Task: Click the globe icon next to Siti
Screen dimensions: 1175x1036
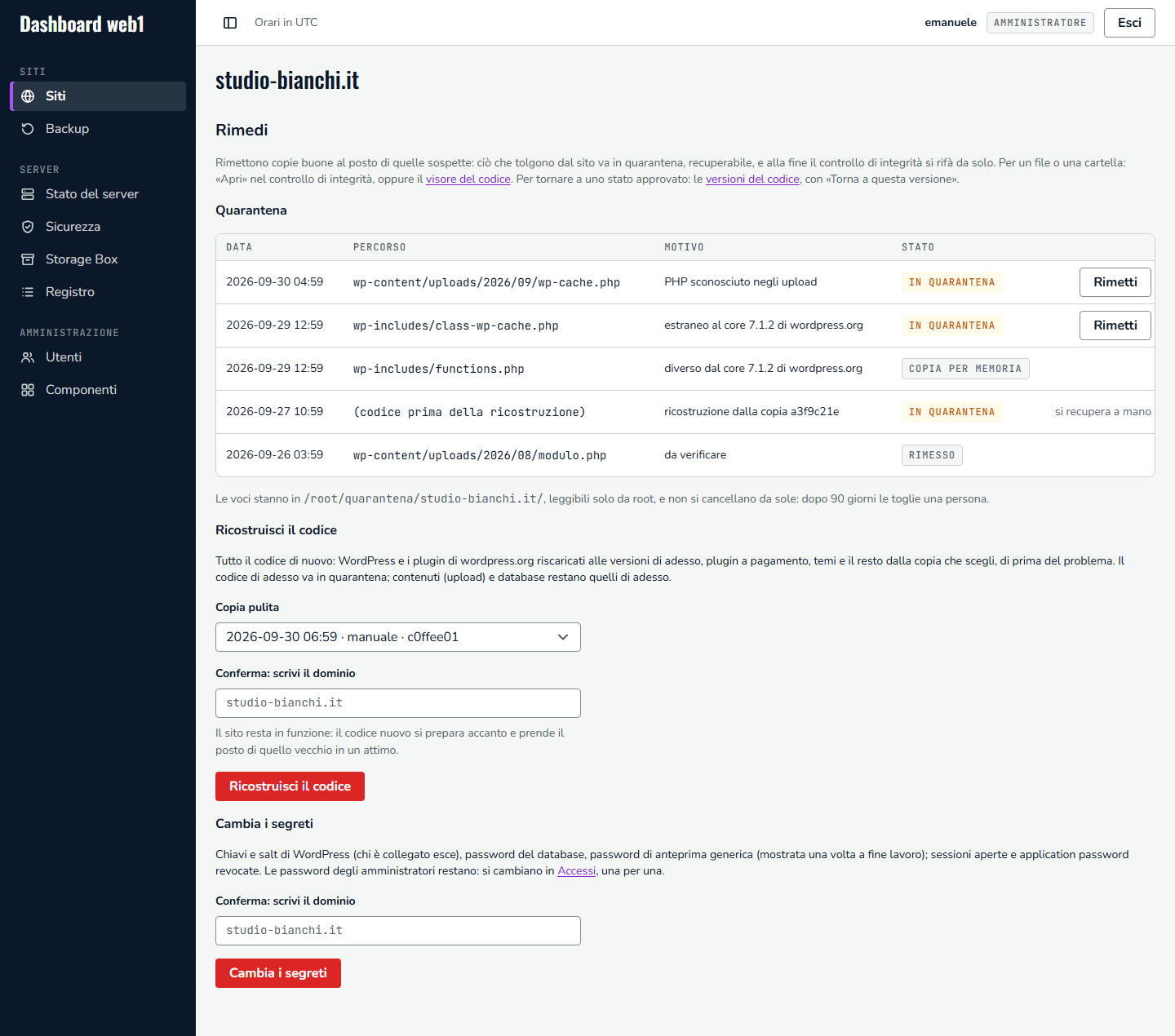Action: coord(28,96)
